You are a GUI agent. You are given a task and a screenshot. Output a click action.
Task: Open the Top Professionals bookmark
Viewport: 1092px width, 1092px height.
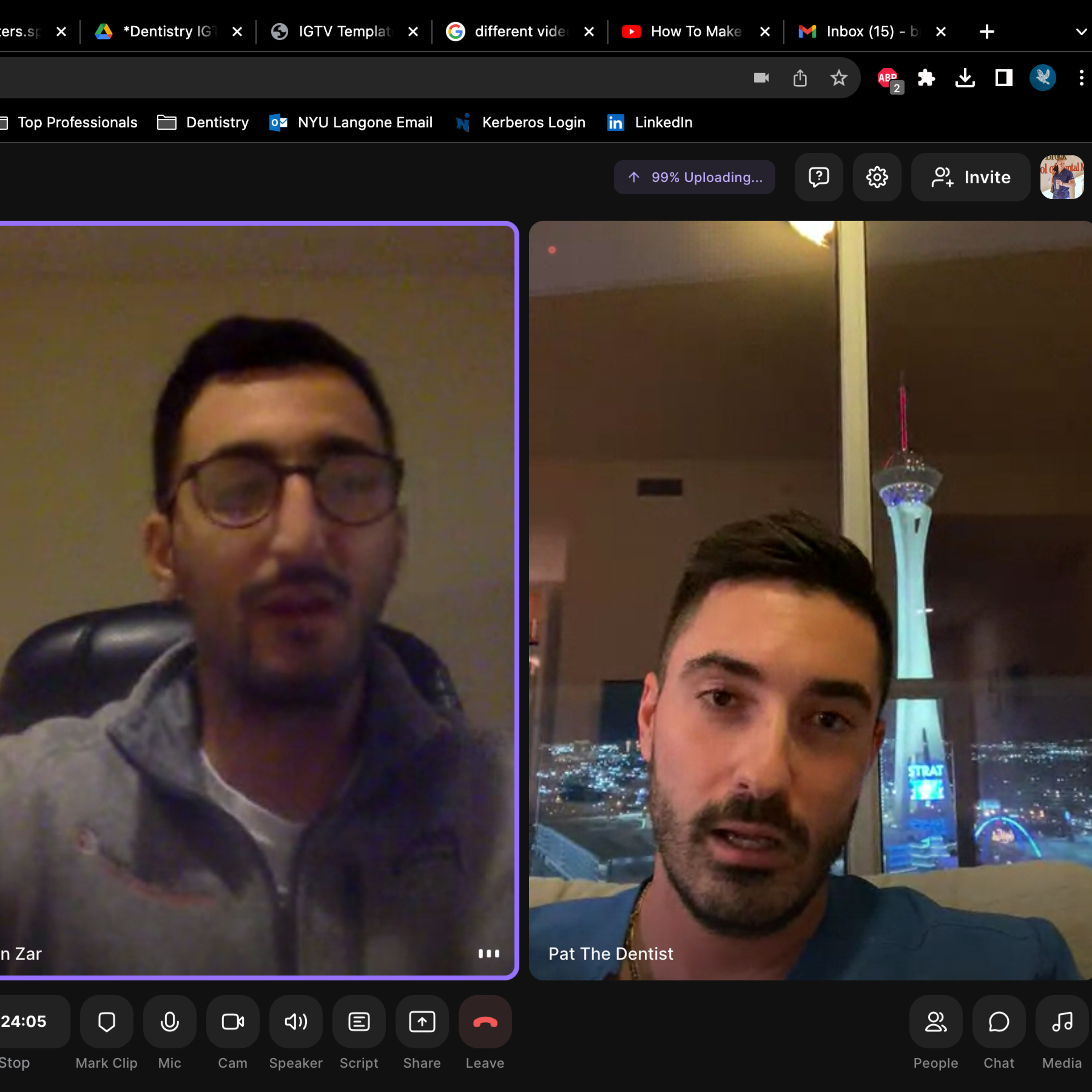coord(68,122)
